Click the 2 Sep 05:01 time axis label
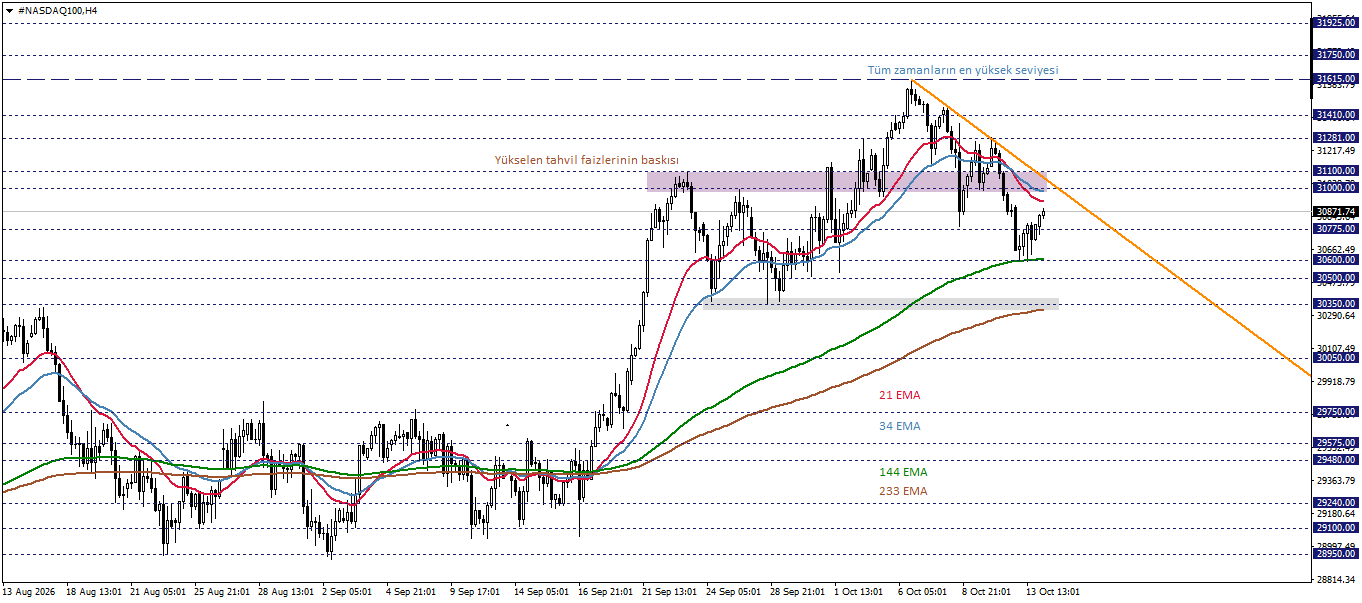 coord(346,592)
